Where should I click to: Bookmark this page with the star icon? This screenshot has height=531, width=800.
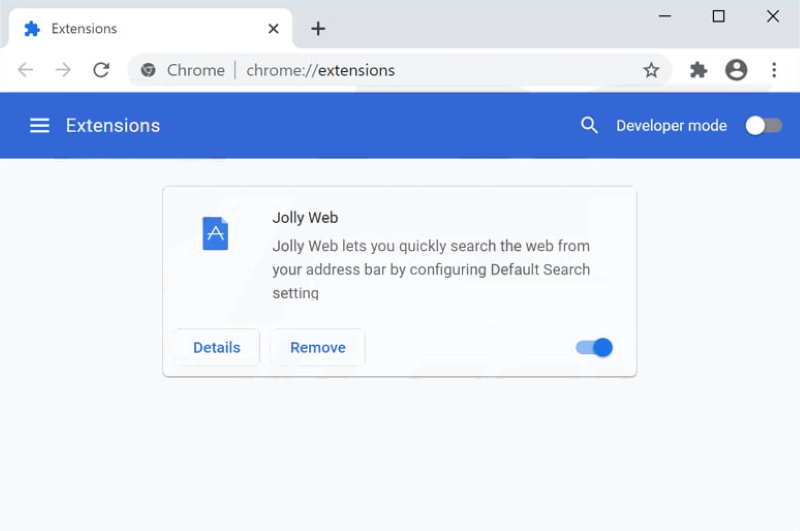[651, 70]
